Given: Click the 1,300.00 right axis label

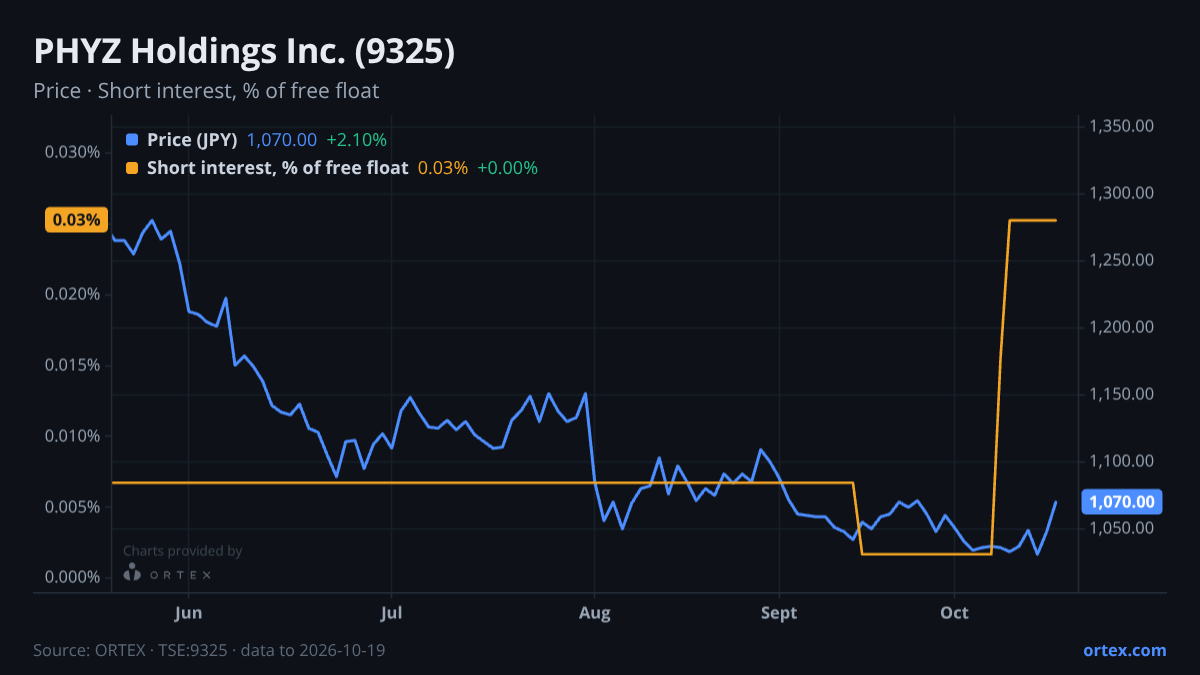Looking at the screenshot, I should click(1122, 193).
